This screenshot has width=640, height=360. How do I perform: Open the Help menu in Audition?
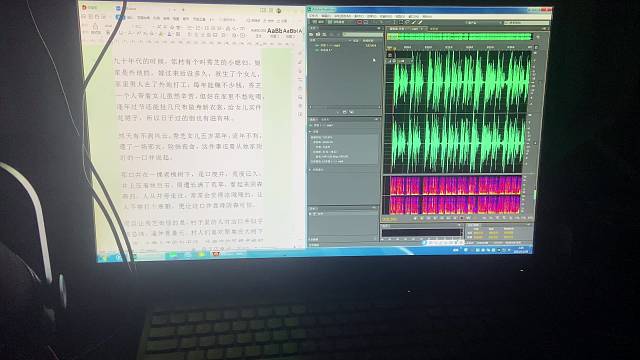pos(427,16)
